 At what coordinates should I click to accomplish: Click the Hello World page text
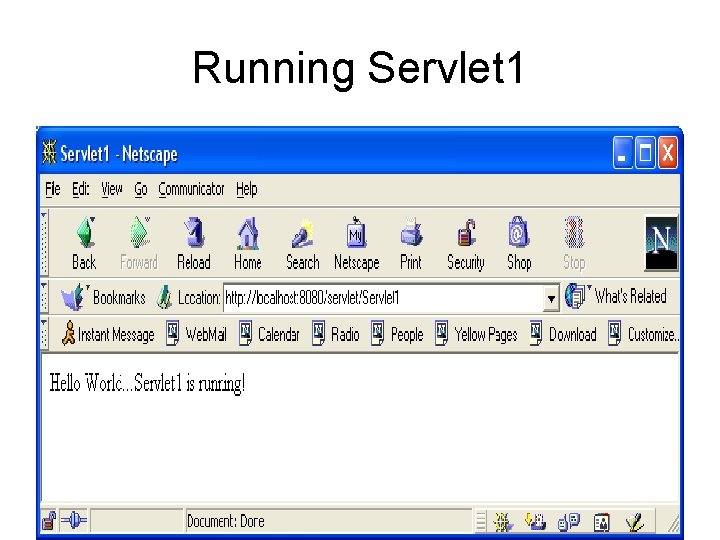pyautogui.click(x=147, y=382)
